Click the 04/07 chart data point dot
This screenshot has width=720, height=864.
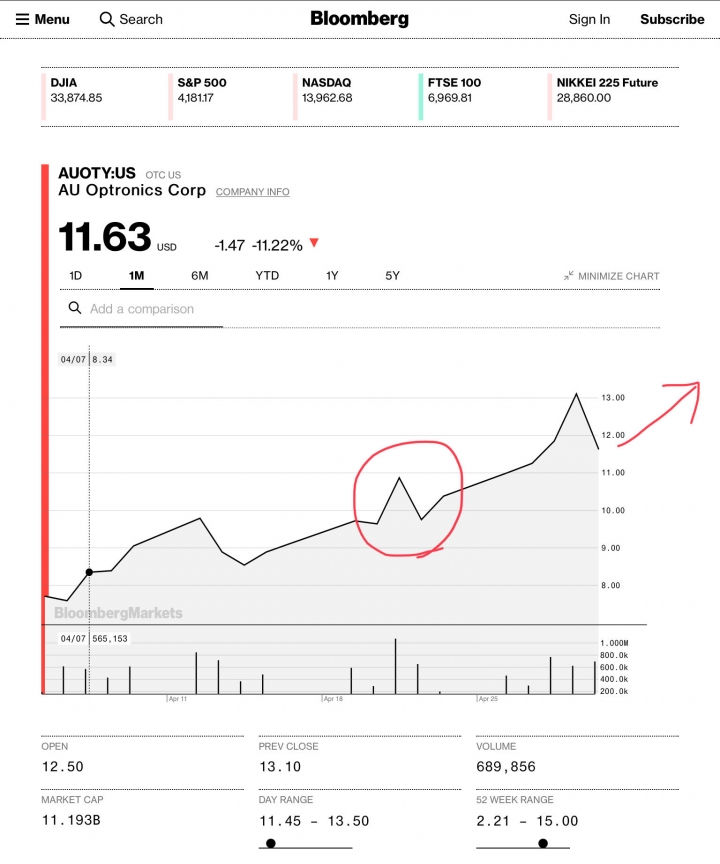(x=89, y=572)
